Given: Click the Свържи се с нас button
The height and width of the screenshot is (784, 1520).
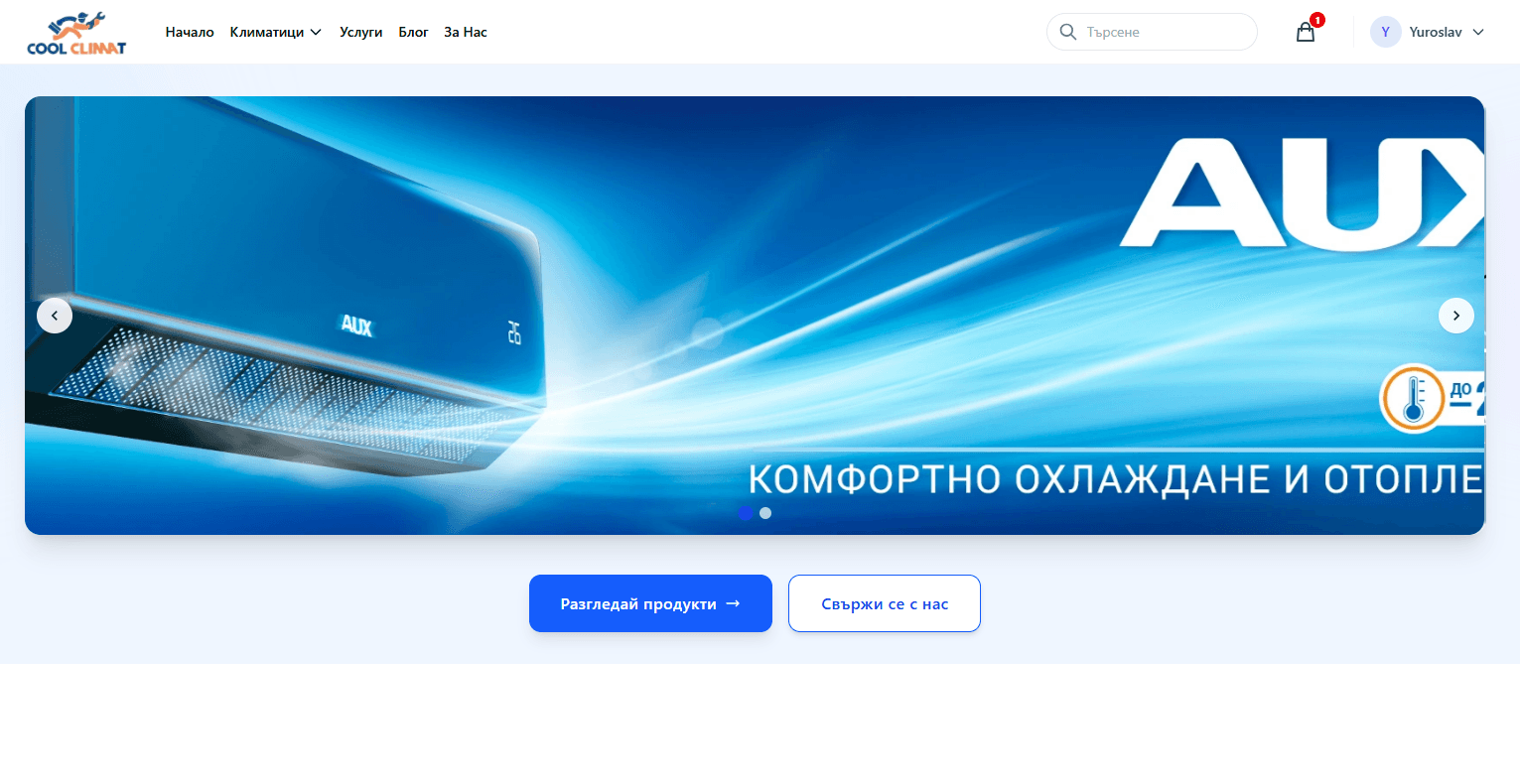Looking at the screenshot, I should [884, 603].
